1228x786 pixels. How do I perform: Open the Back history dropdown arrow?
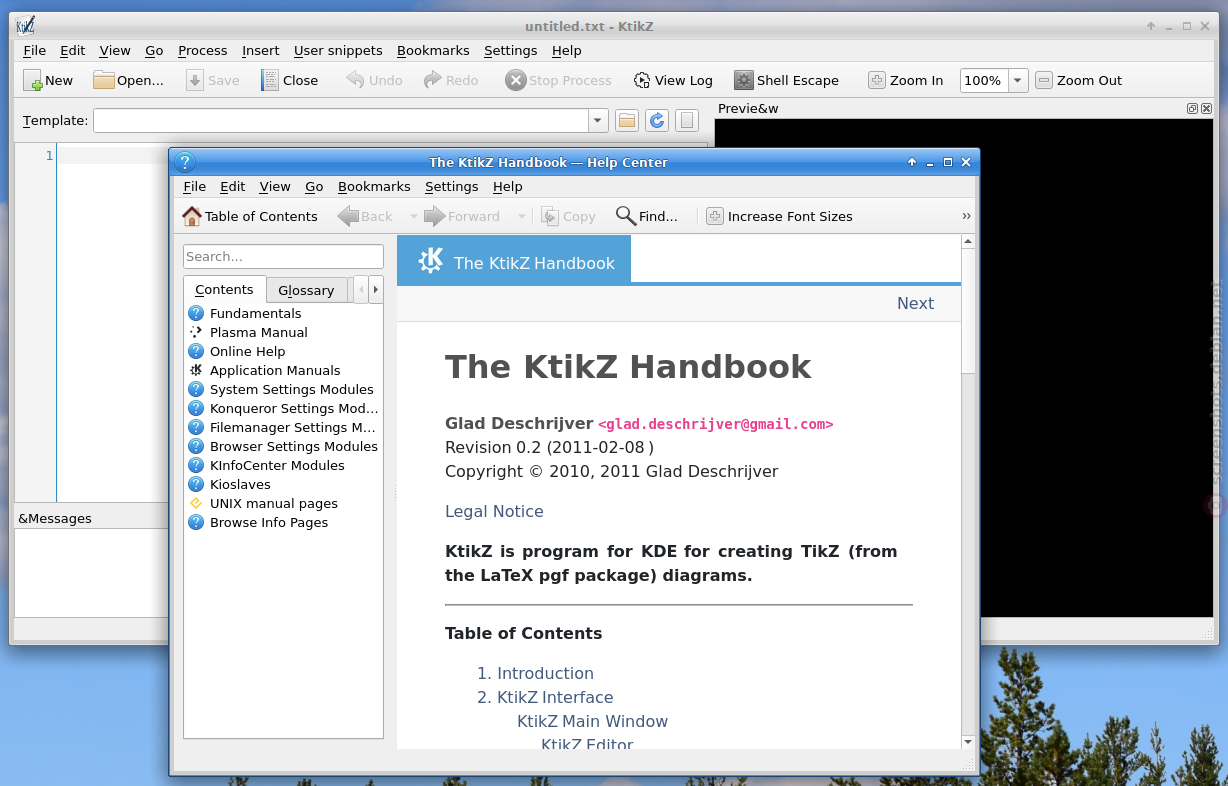pyautogui.click(x=413, y=216)
